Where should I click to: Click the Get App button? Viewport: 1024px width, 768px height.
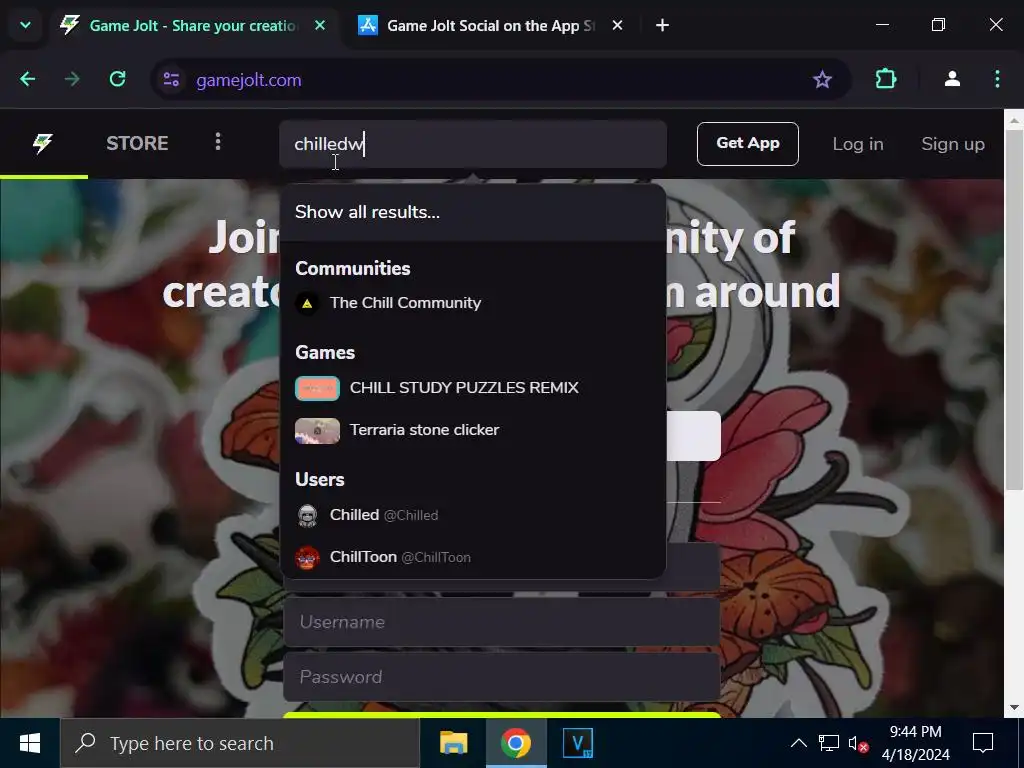tap(748, 144)
